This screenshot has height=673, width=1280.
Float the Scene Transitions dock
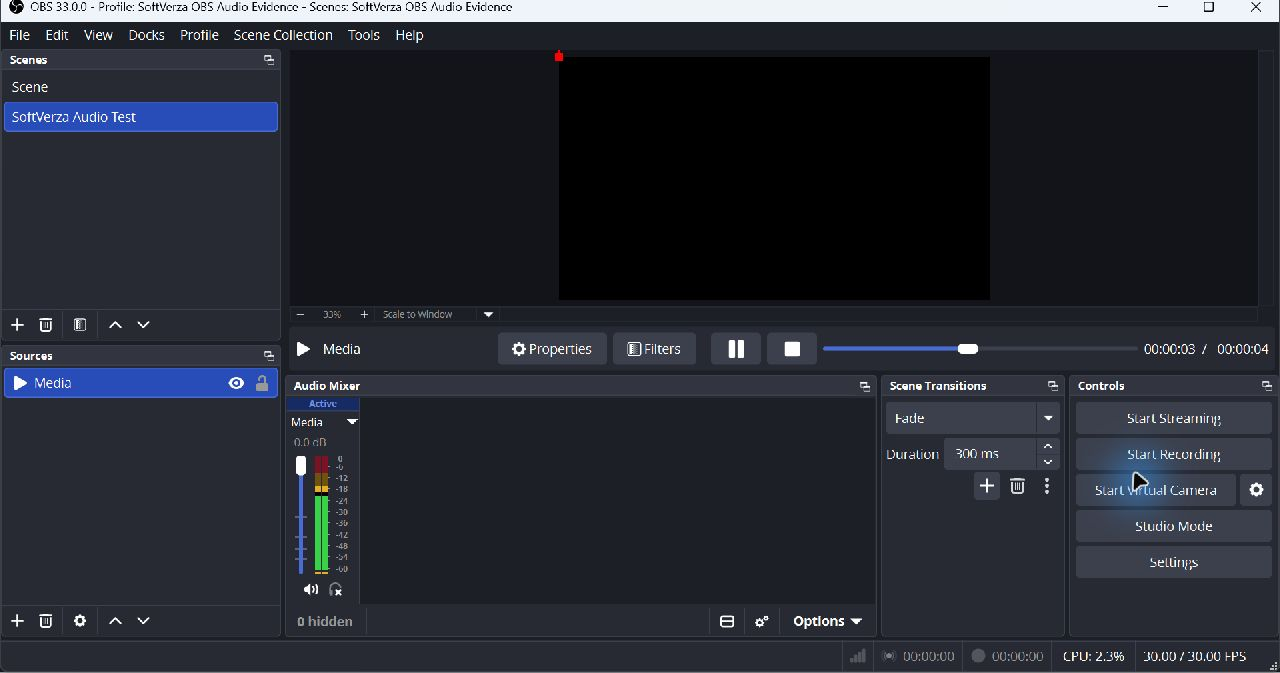pos(1052,386)
